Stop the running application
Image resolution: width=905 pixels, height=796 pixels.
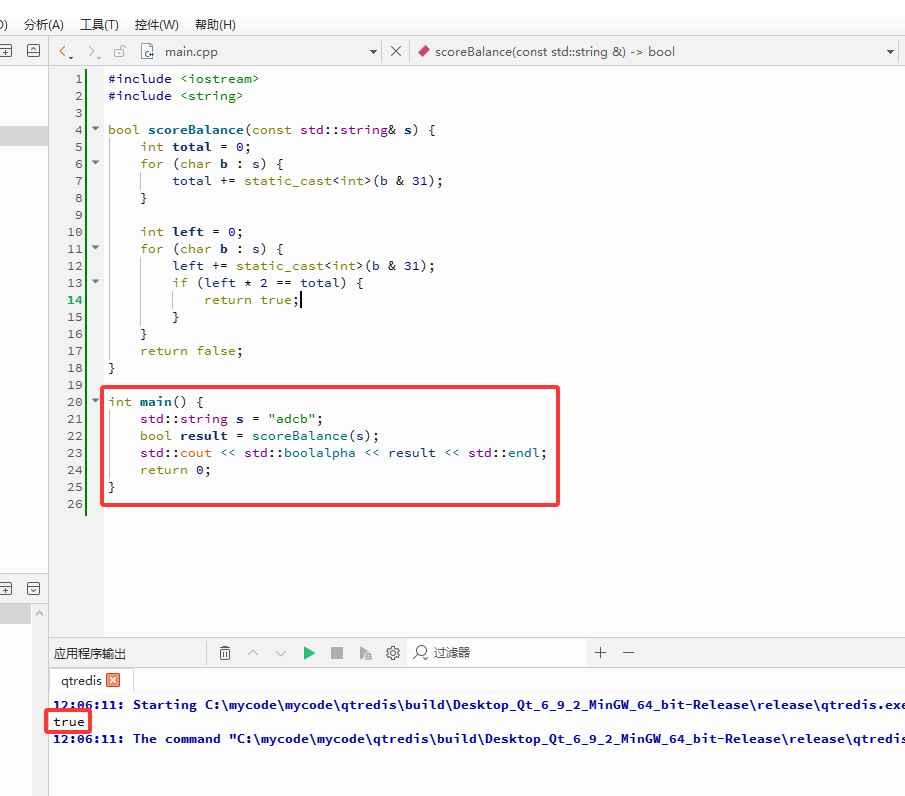[x=337, y=653]
